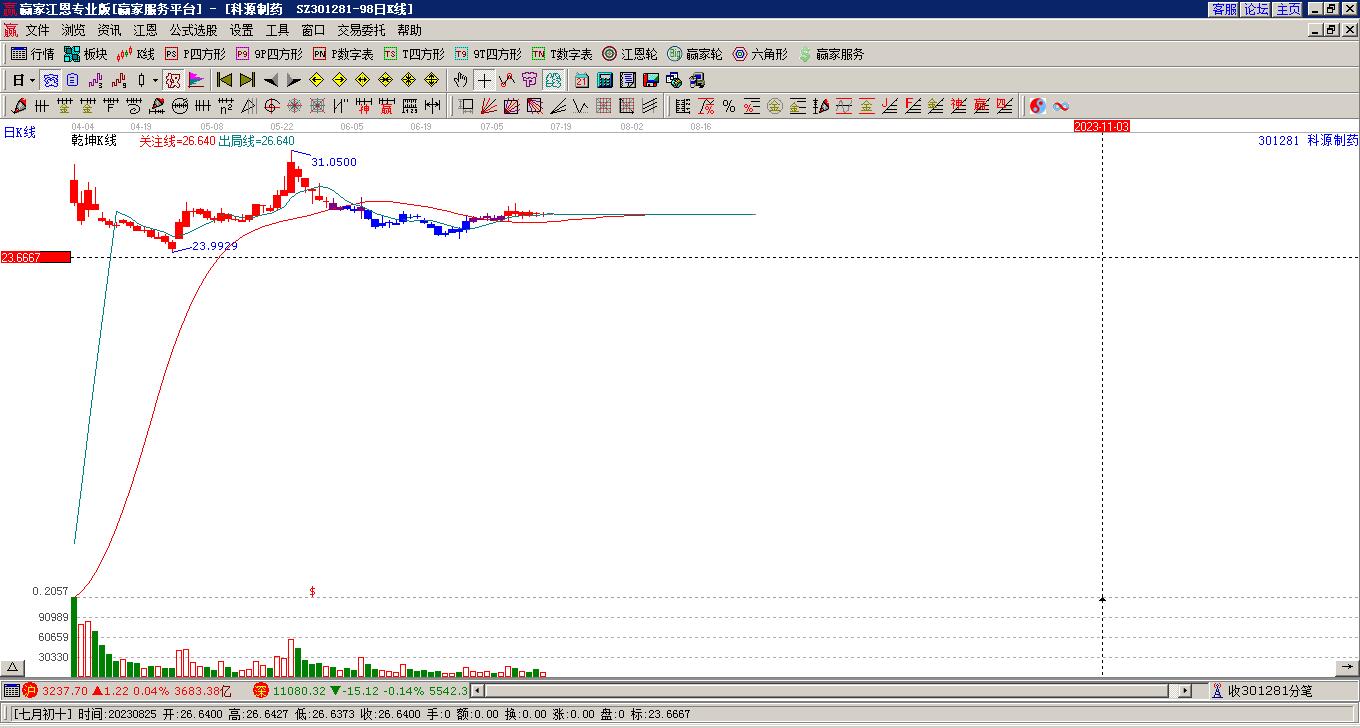The height and width of the screenshot is (728, 1360).
Task: Open the 窗口 menu
Action: [313, 30]
